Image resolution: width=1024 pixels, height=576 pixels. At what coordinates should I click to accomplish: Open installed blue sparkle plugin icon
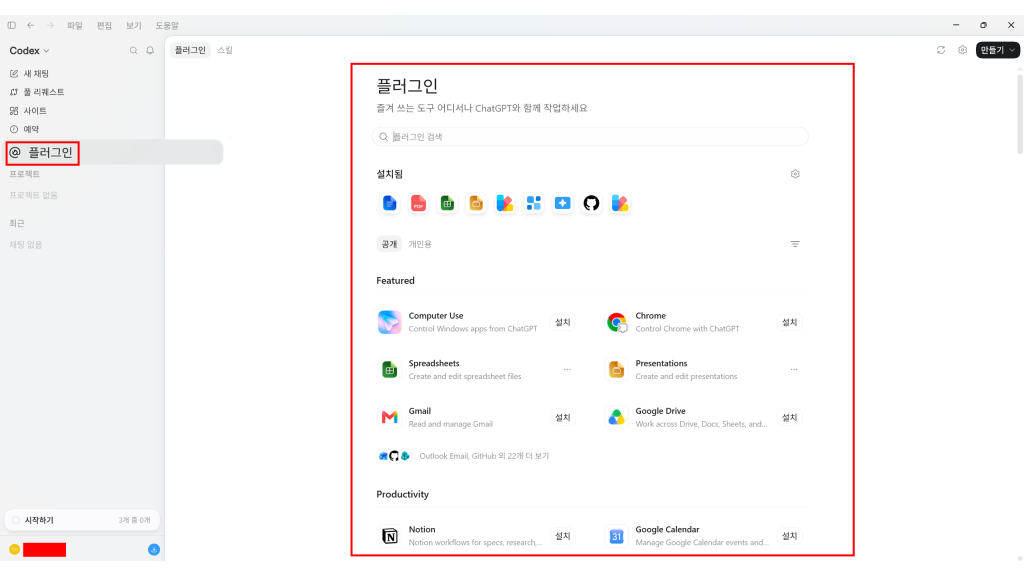(x=562, y=203)
